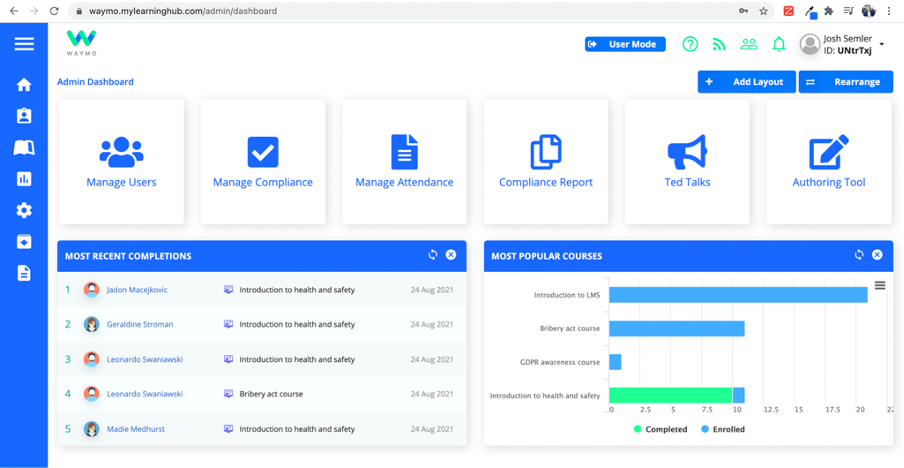Open the archive box sidebar icon
The width and height of the screenshot is (904, 468).
point(24,241)
